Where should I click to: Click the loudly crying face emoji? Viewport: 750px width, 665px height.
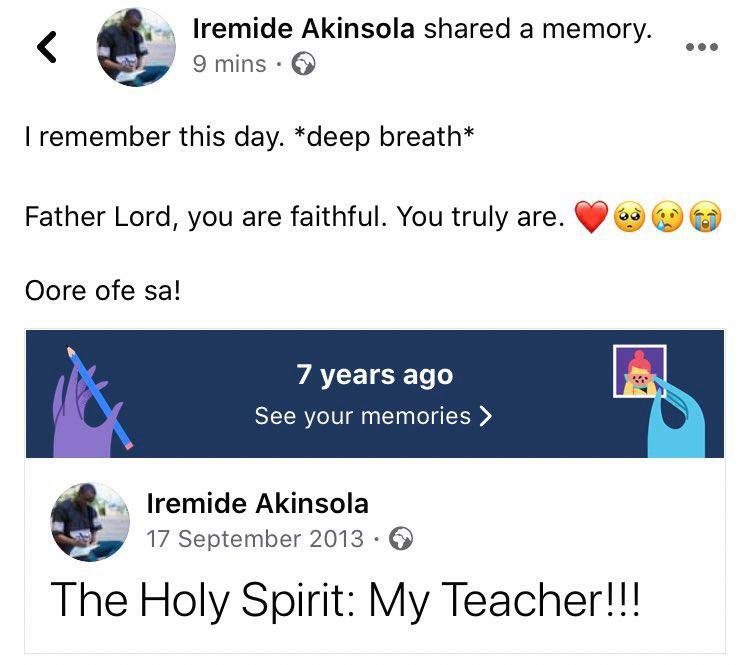(706, 217)
